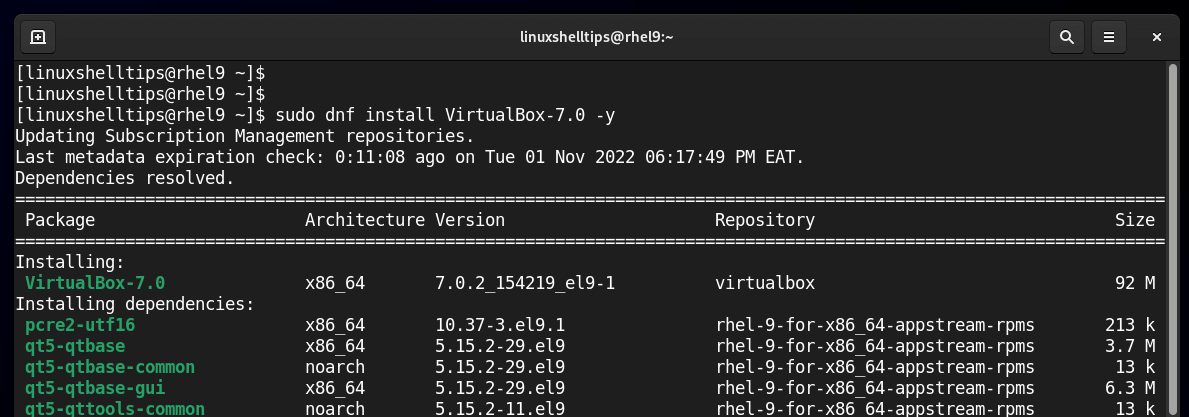Image resolution: width=1189 pixels, height=417 pixels.
Task: Click the Architecture column header
Action: [365, 220]
